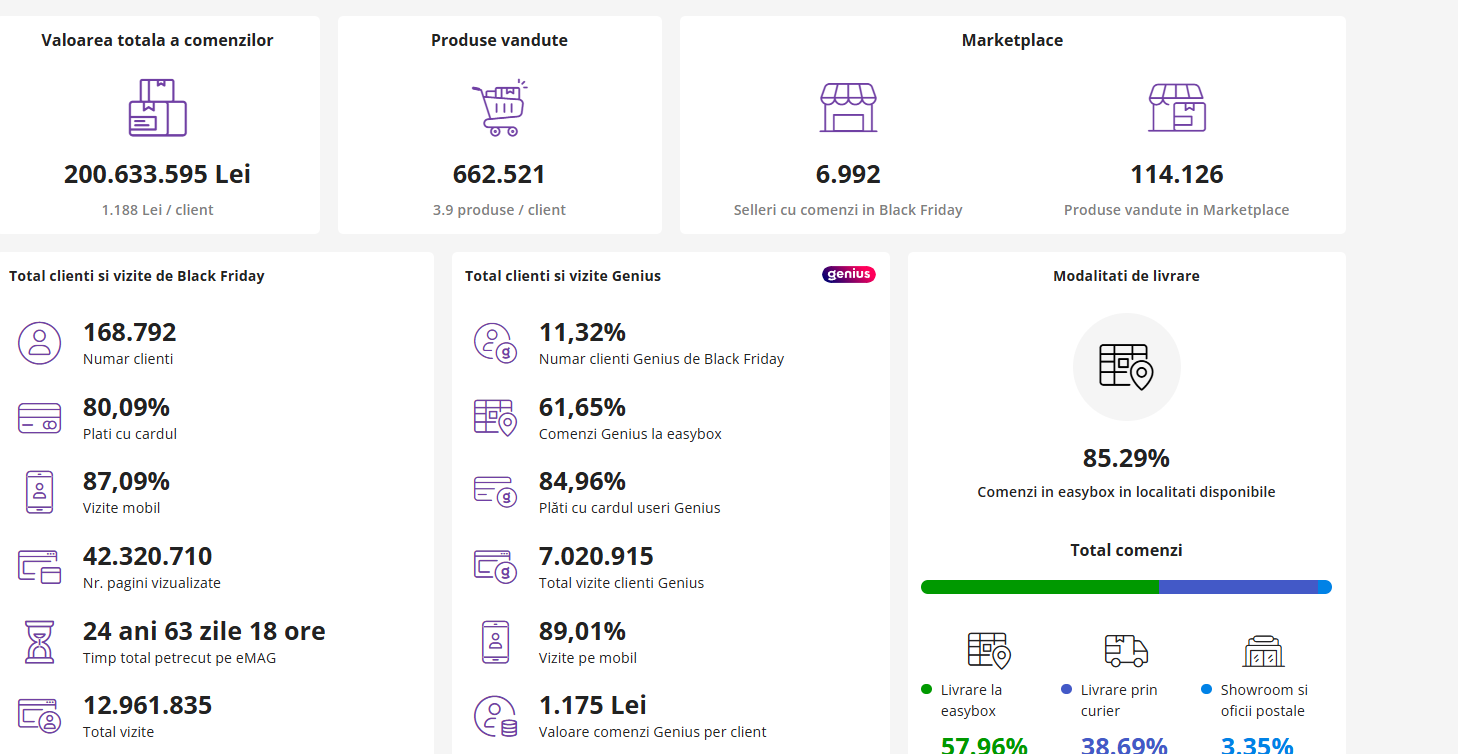
Task: Click the green legend dot for Livrare la easybox
Action: point(926,690)
